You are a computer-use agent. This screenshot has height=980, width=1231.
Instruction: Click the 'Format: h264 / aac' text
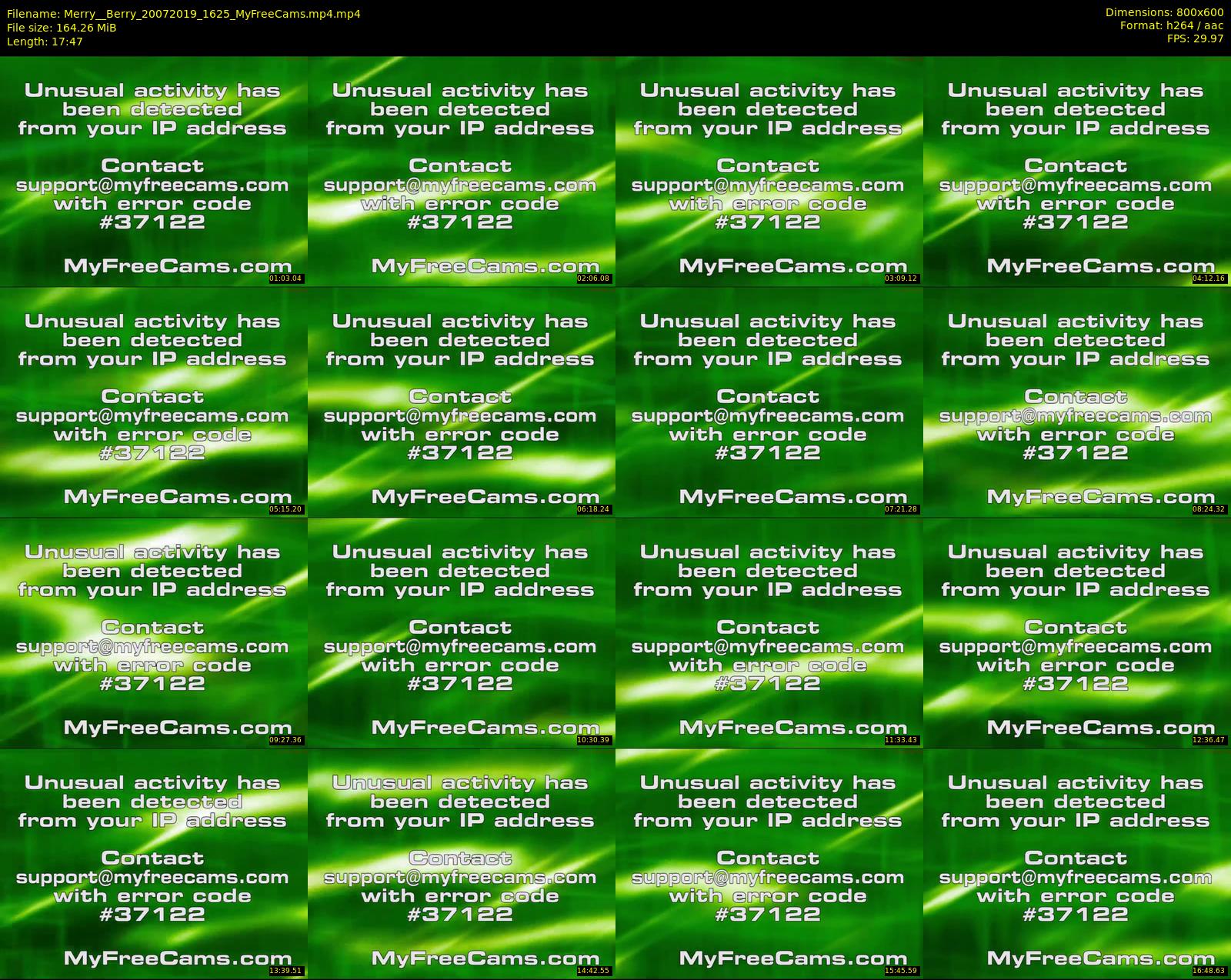pyautogui.click(x=1172, y=26)
